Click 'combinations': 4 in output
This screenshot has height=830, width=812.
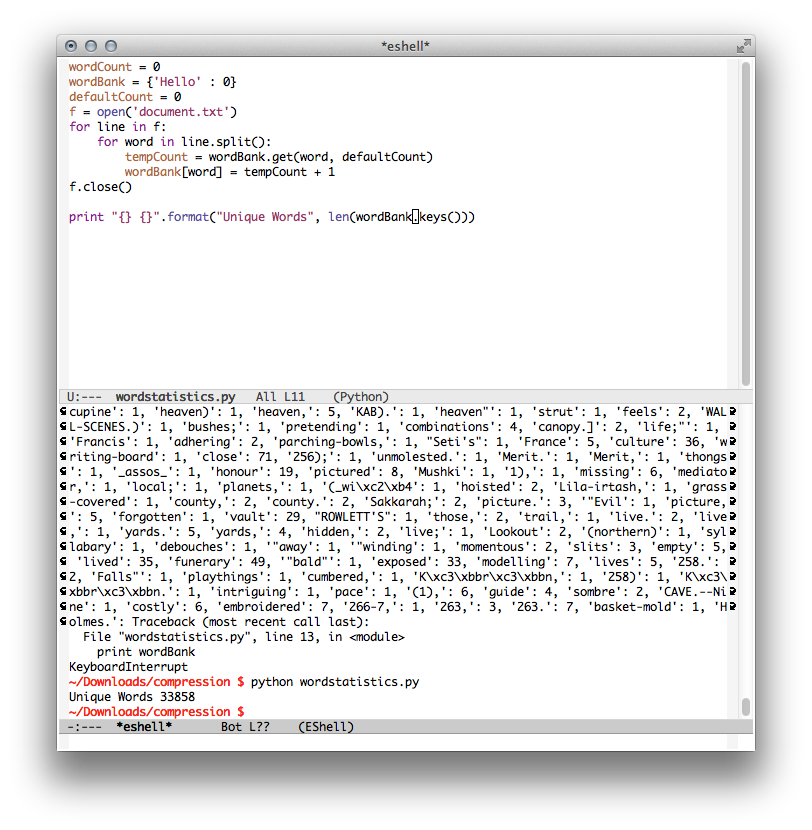click(x=461, y=427)
